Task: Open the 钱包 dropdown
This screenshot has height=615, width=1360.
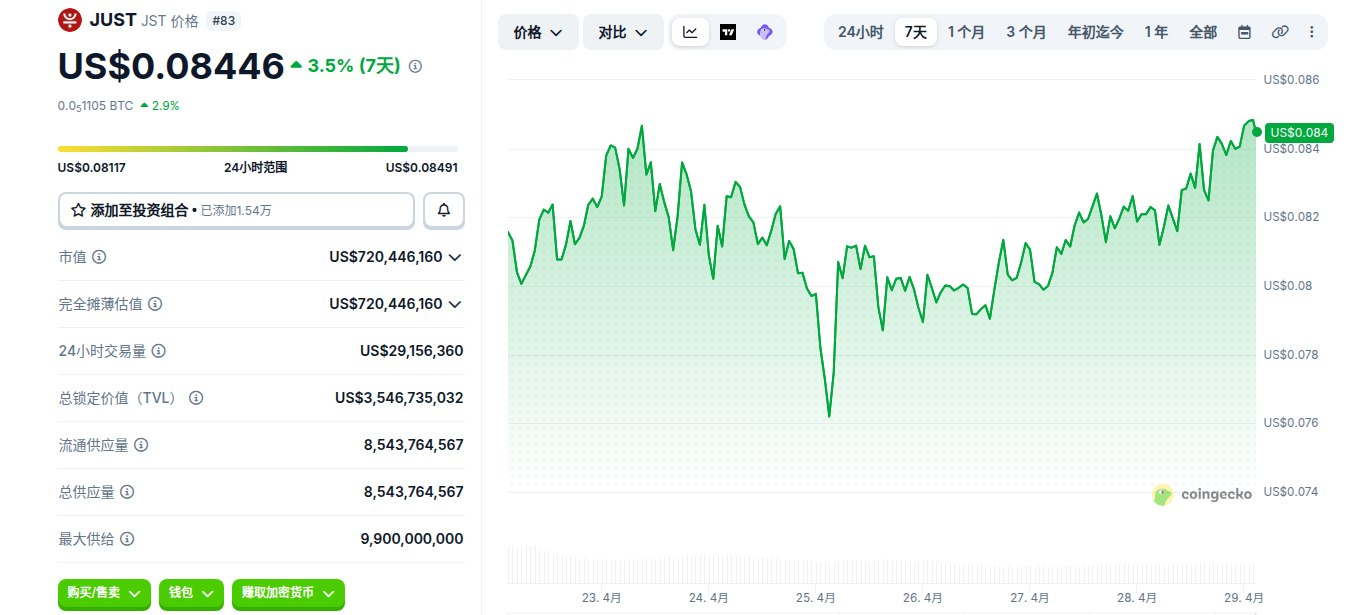Action: click(x=191, y=593)
